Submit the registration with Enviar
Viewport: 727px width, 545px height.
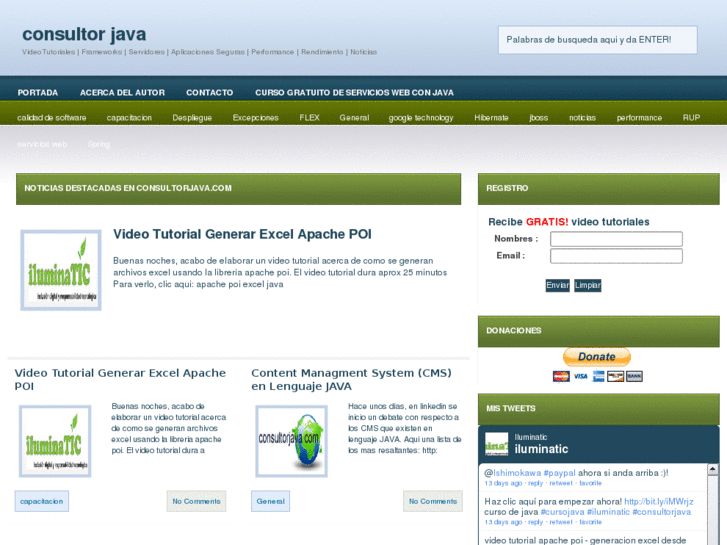[x=557, y=285]
